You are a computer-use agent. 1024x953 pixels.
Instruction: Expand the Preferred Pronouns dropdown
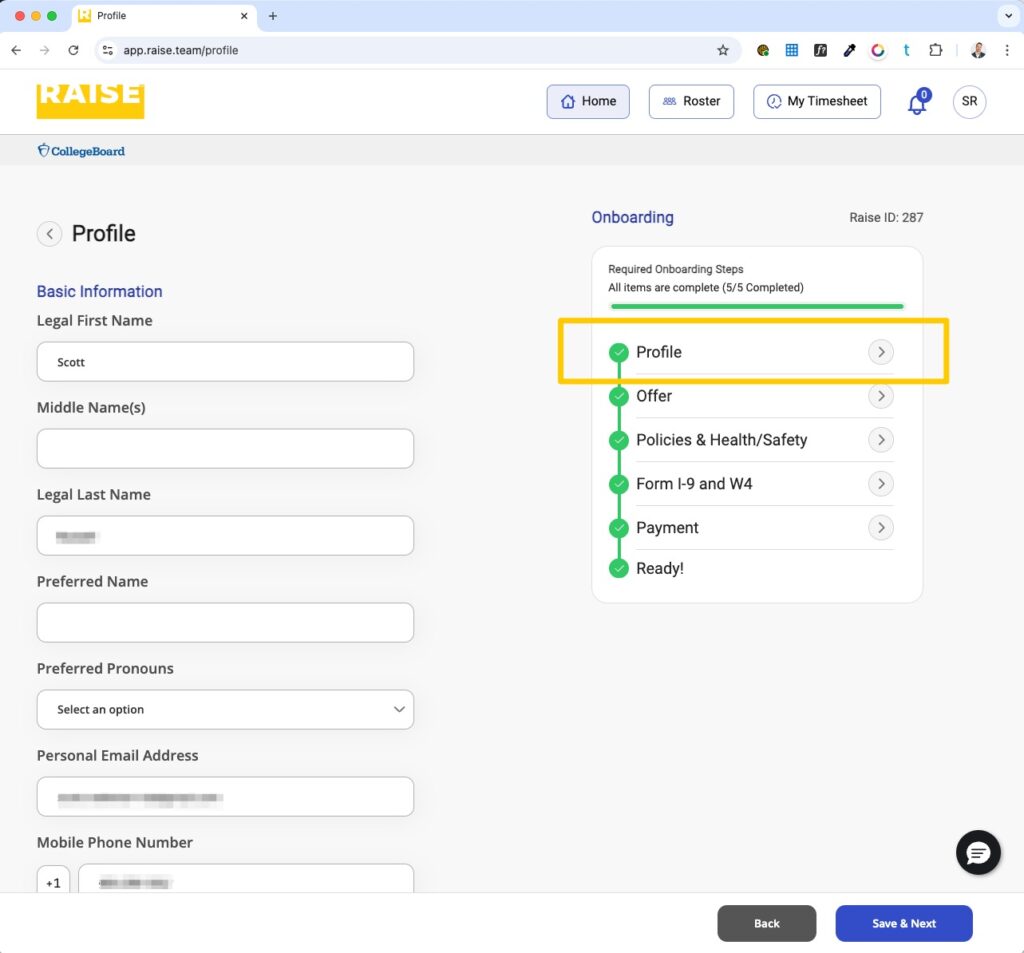pyautogui.click(x=225, y=709)
